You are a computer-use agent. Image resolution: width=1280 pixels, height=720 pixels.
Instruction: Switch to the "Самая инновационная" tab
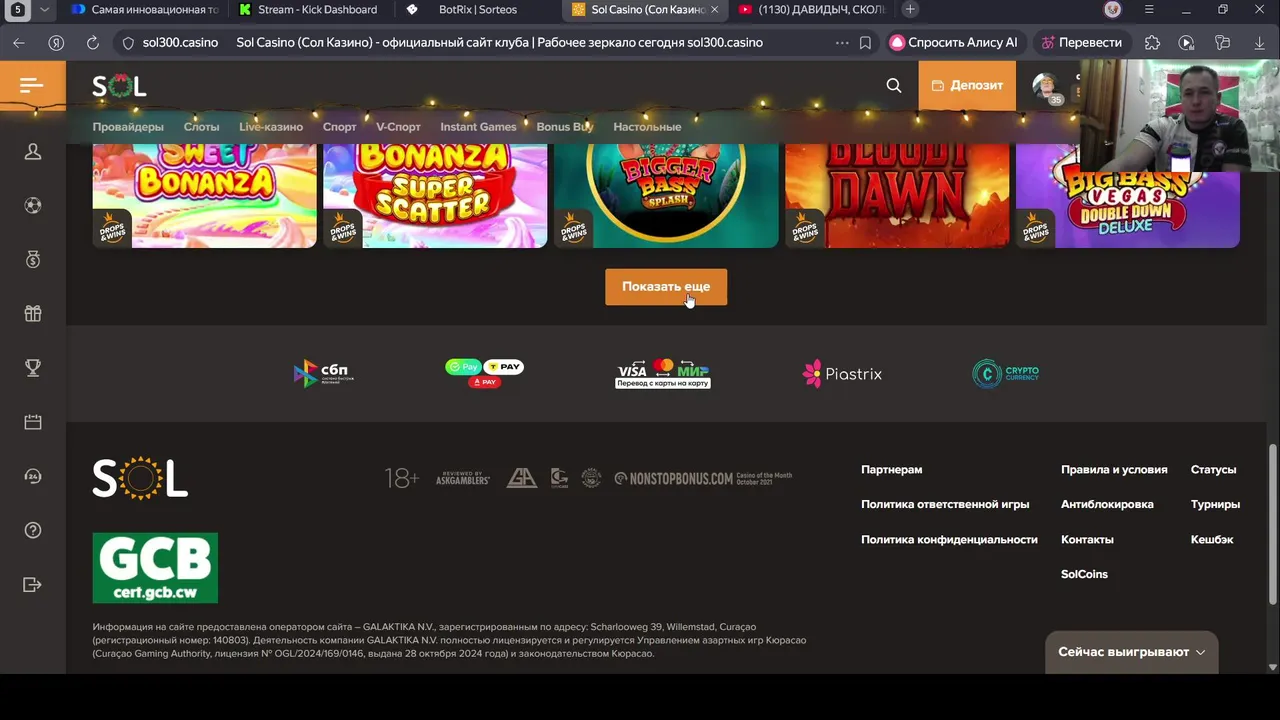(145, 9)
